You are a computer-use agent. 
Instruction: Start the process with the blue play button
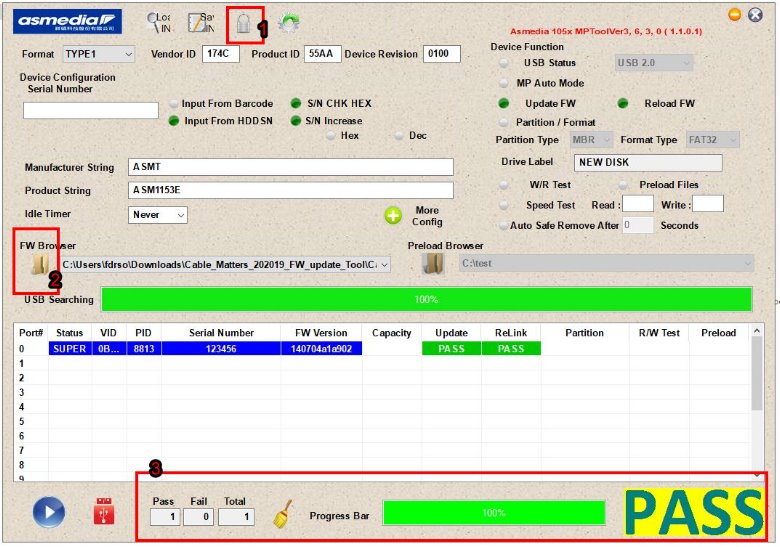pyautogui.click(x=49, y=512)
